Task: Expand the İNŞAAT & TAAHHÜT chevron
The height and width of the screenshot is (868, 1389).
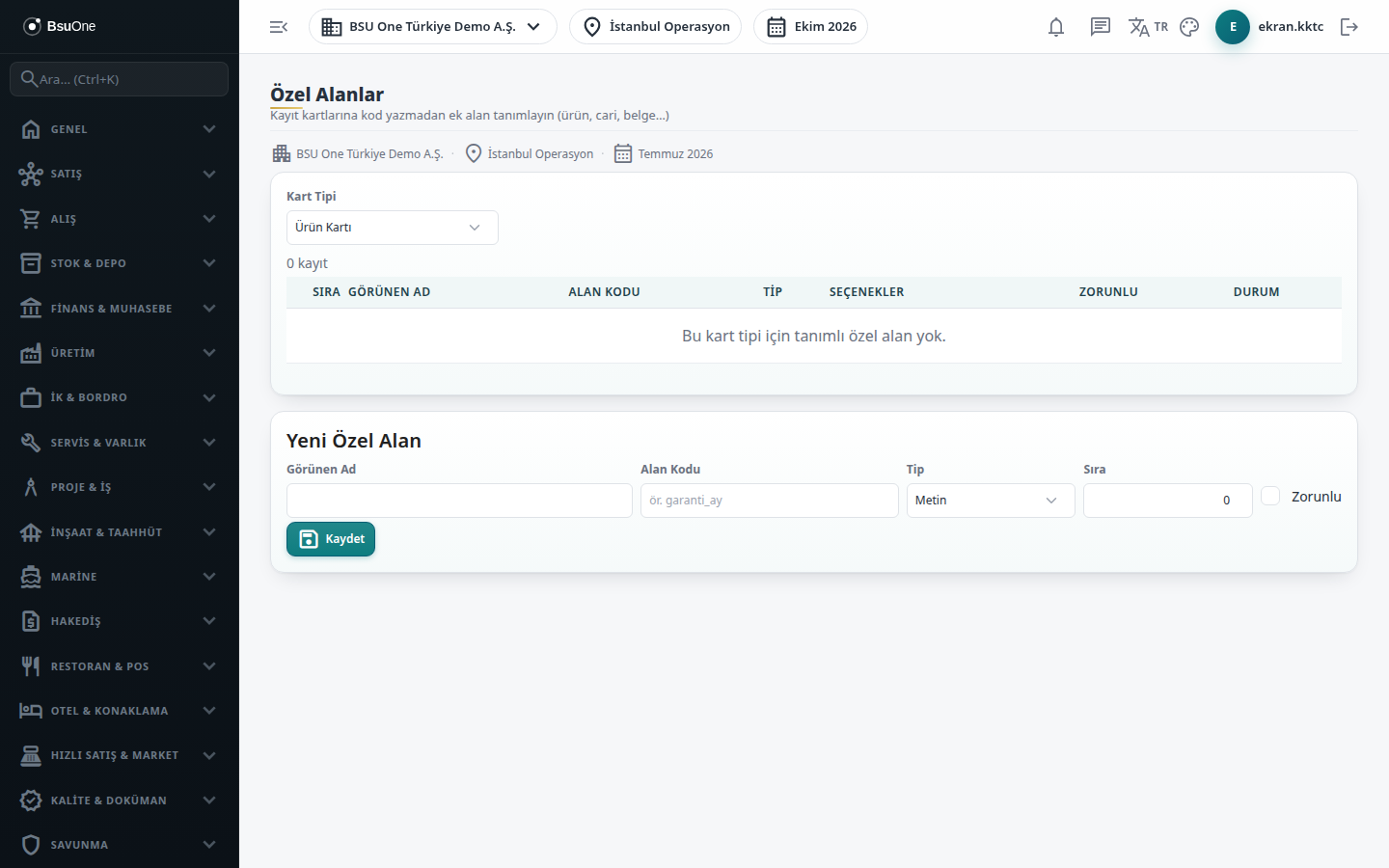Action: (209, 532)
